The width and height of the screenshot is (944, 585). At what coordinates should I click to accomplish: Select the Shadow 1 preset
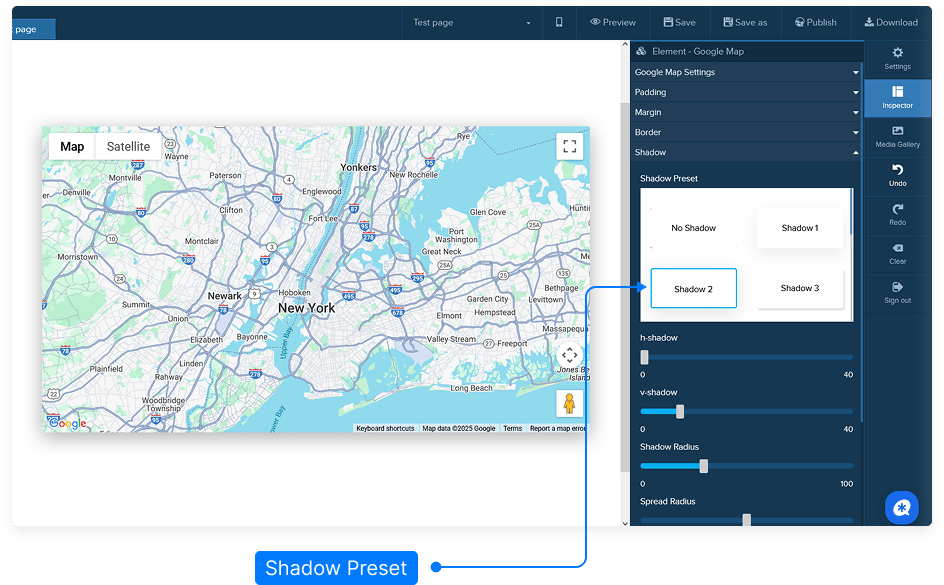799,228
